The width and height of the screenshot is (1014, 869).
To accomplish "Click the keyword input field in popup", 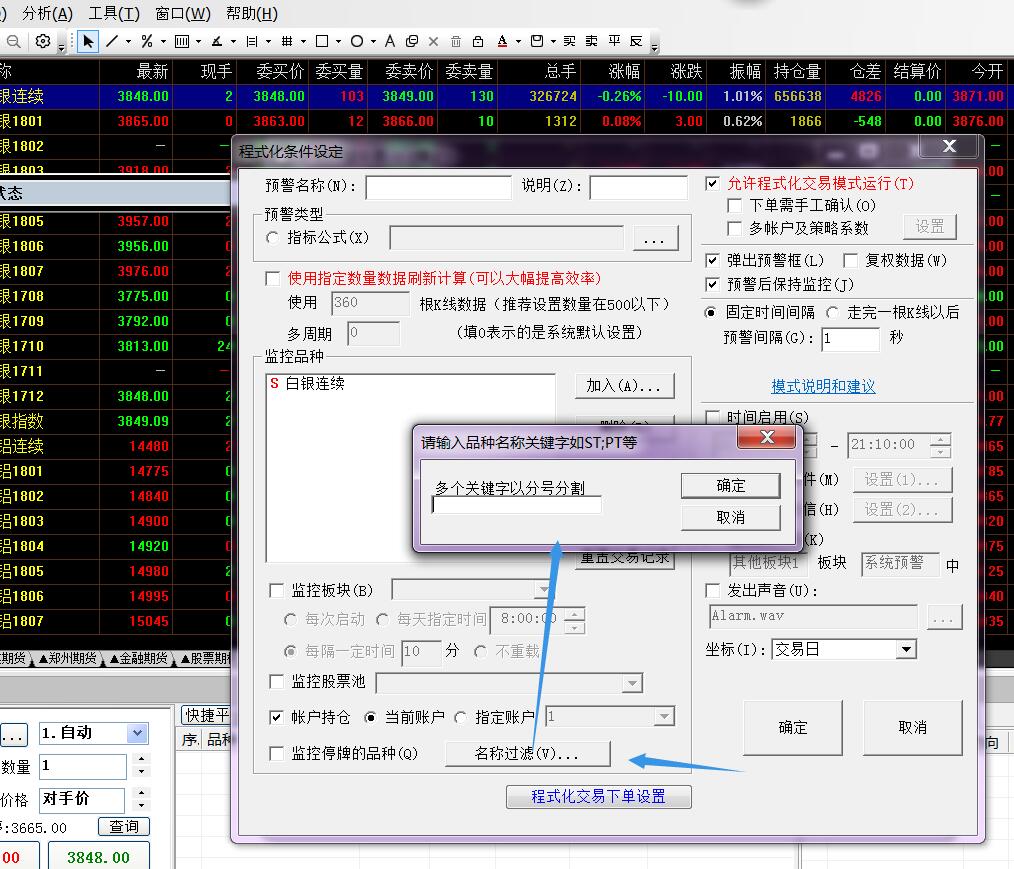I will (516, 506).
